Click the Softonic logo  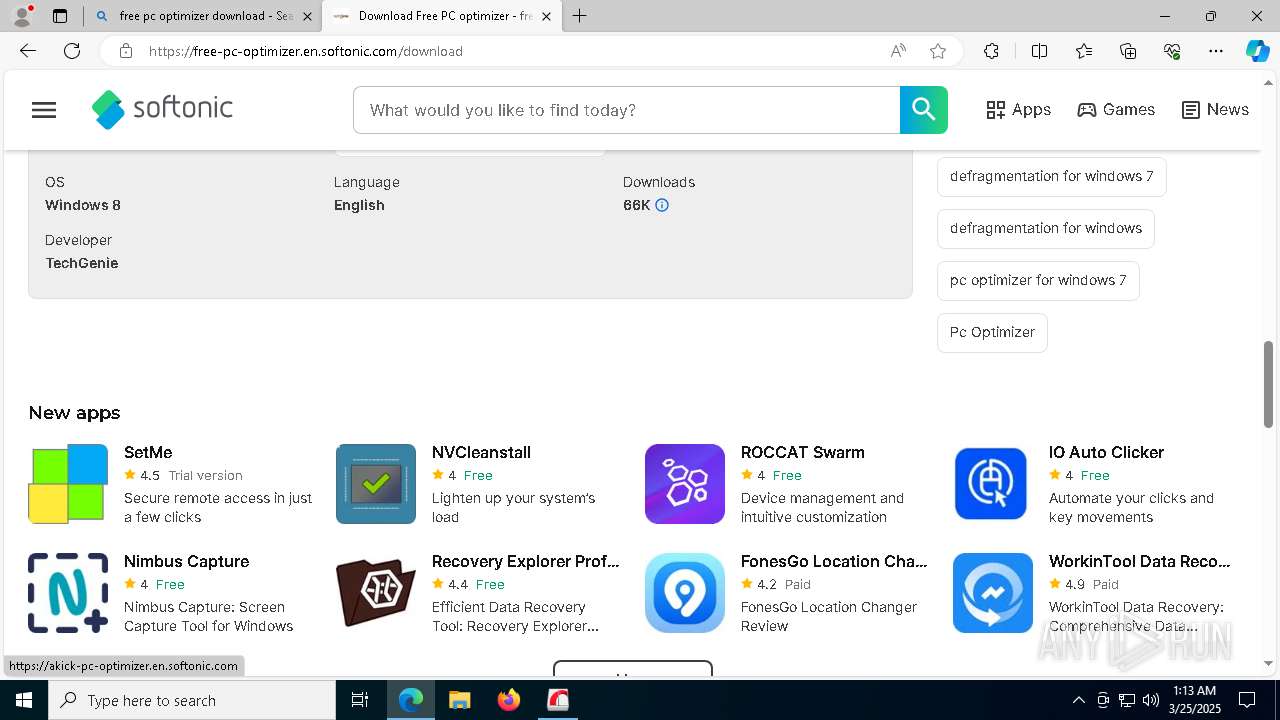[162, 109]
